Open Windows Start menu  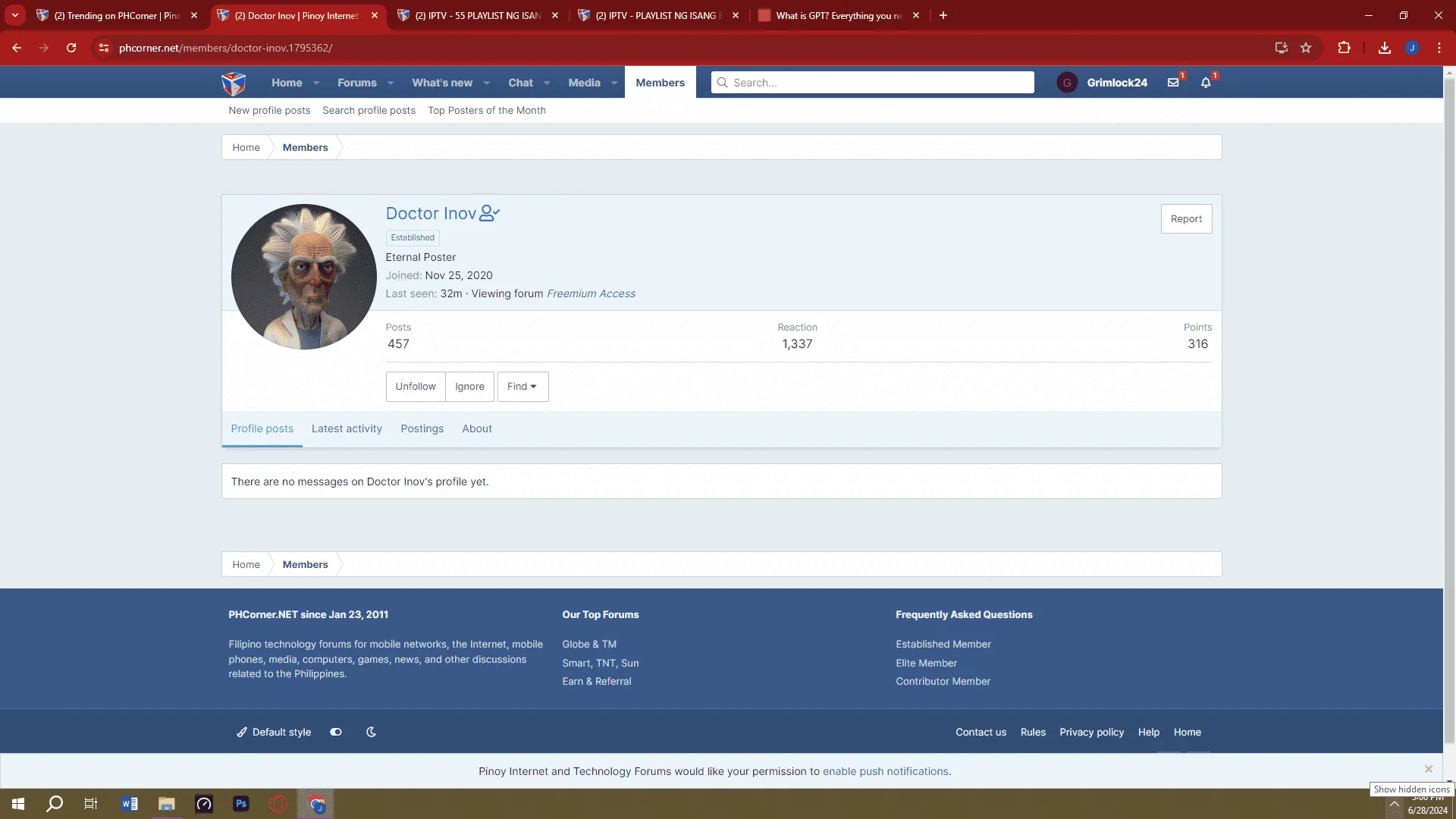click(18, 804)
